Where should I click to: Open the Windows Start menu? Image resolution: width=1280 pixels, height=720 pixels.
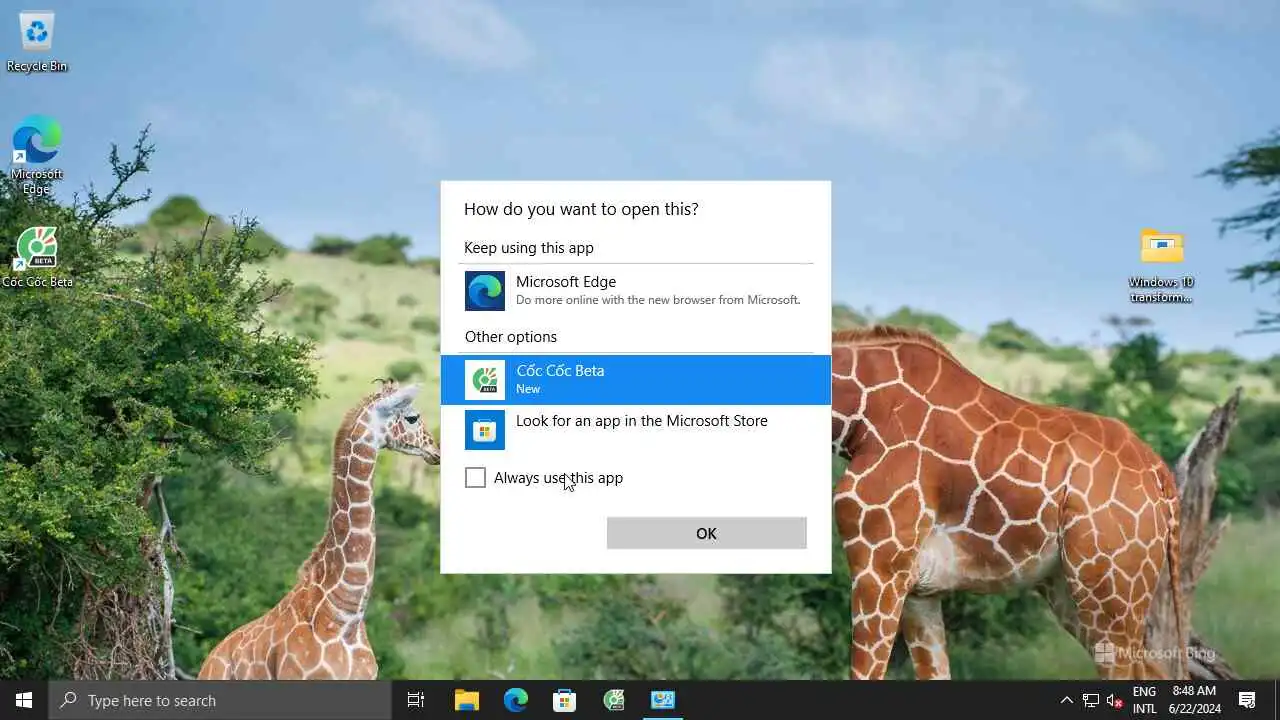(24, 700)
